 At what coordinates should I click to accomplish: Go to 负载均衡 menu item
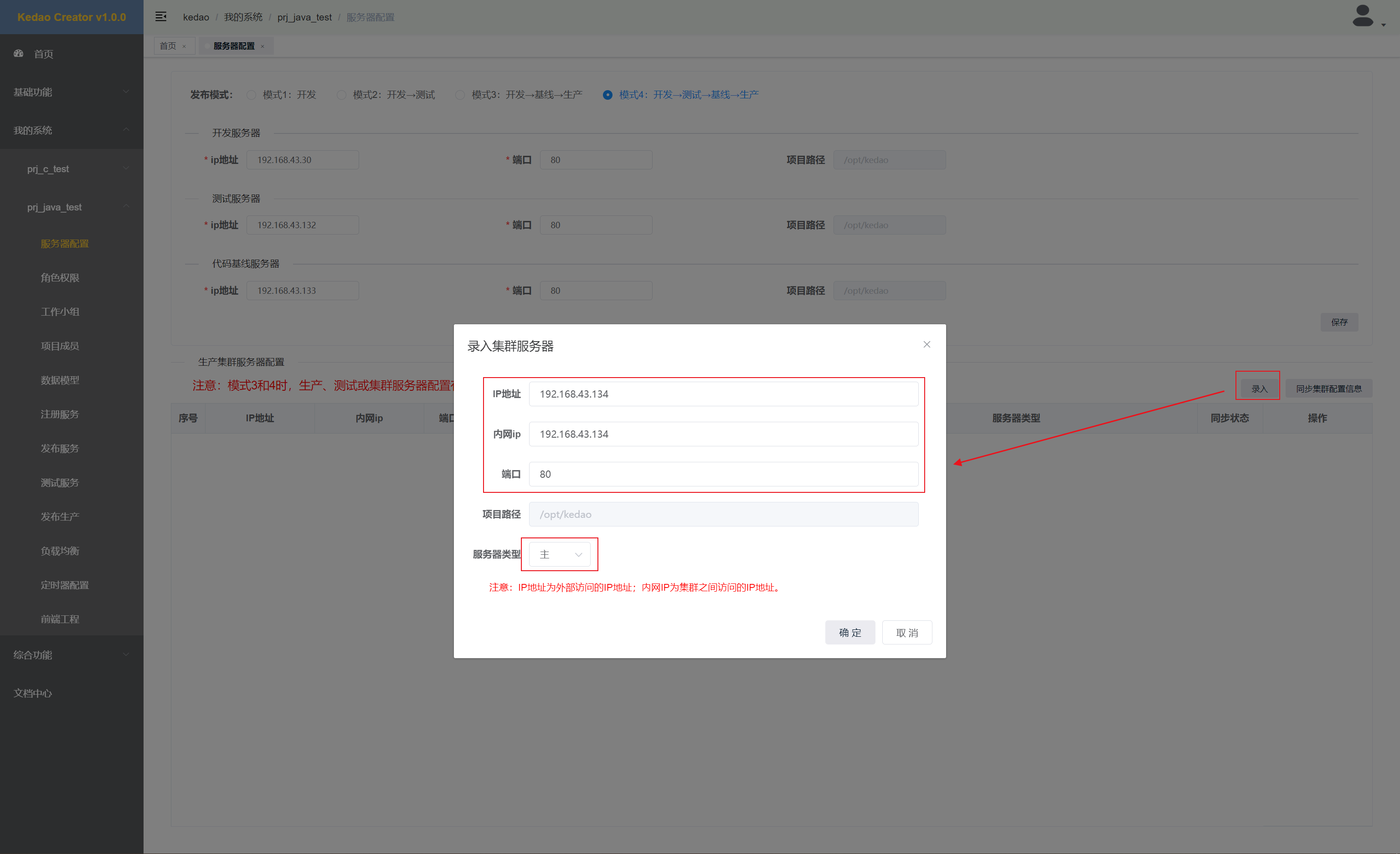click(x=60, y=551)
